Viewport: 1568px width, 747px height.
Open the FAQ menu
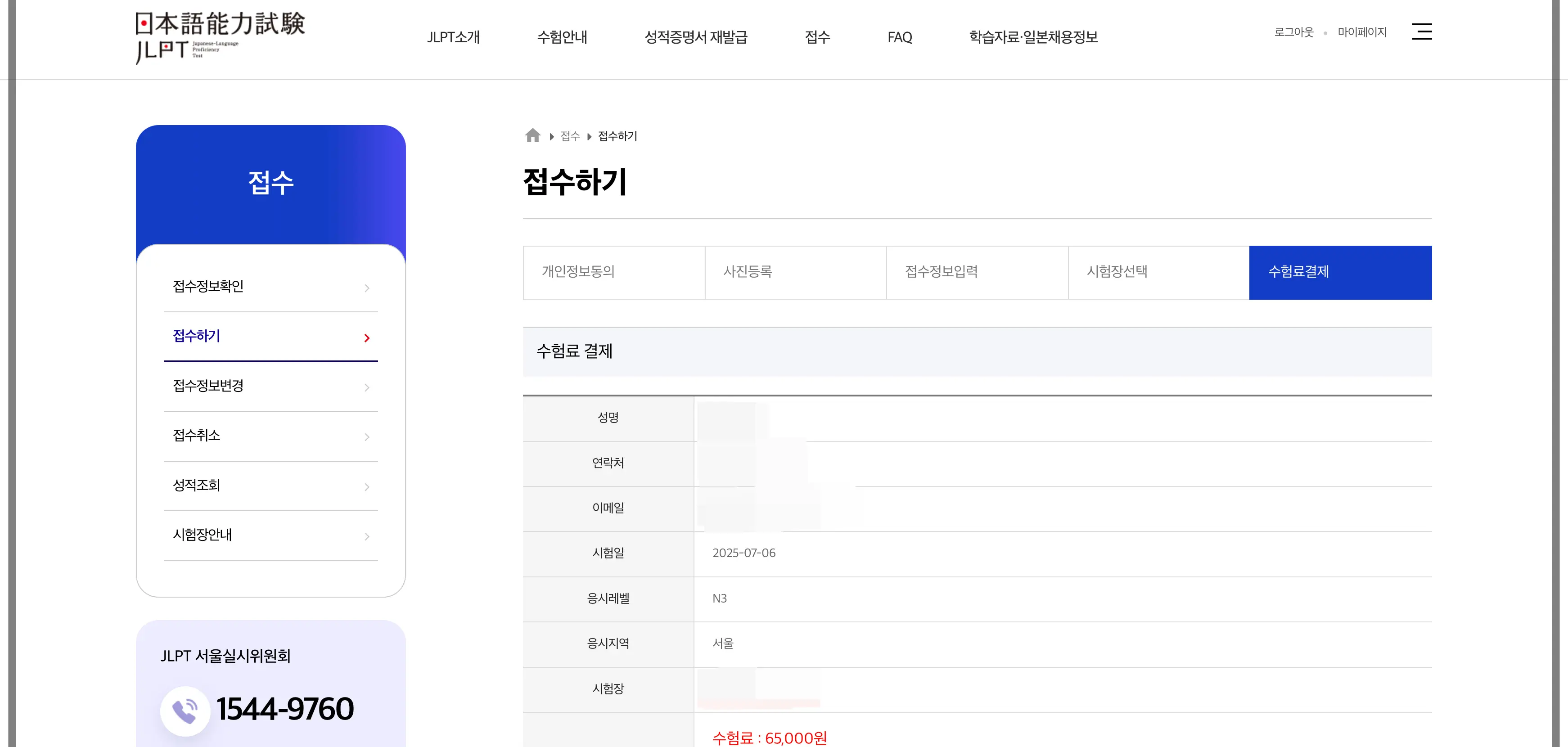(900, 37)
